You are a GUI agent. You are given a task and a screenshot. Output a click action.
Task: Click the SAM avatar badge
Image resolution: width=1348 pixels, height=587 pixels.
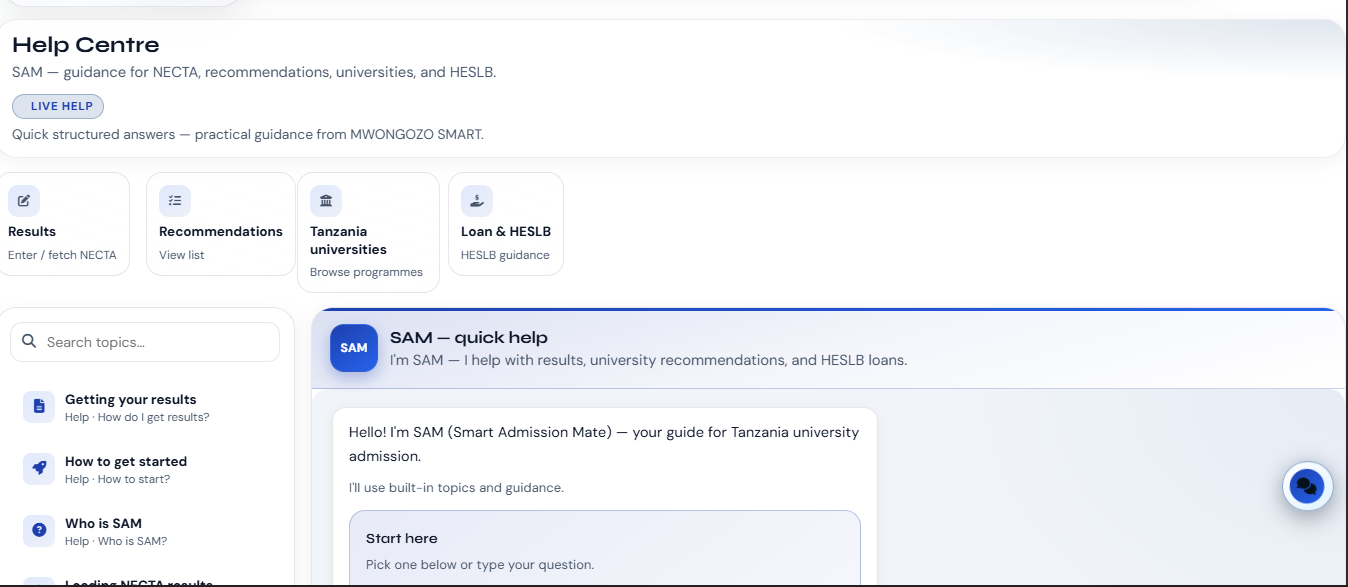pos(354,348)
